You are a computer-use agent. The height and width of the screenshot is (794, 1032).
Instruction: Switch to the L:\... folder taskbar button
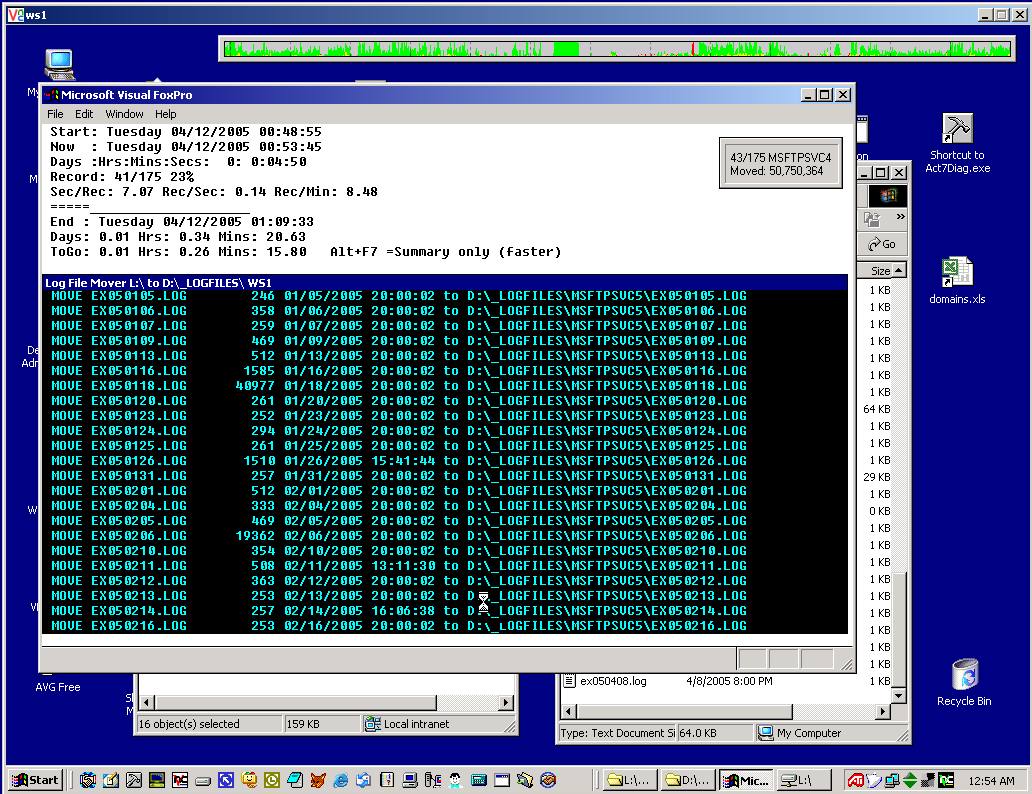630,780
